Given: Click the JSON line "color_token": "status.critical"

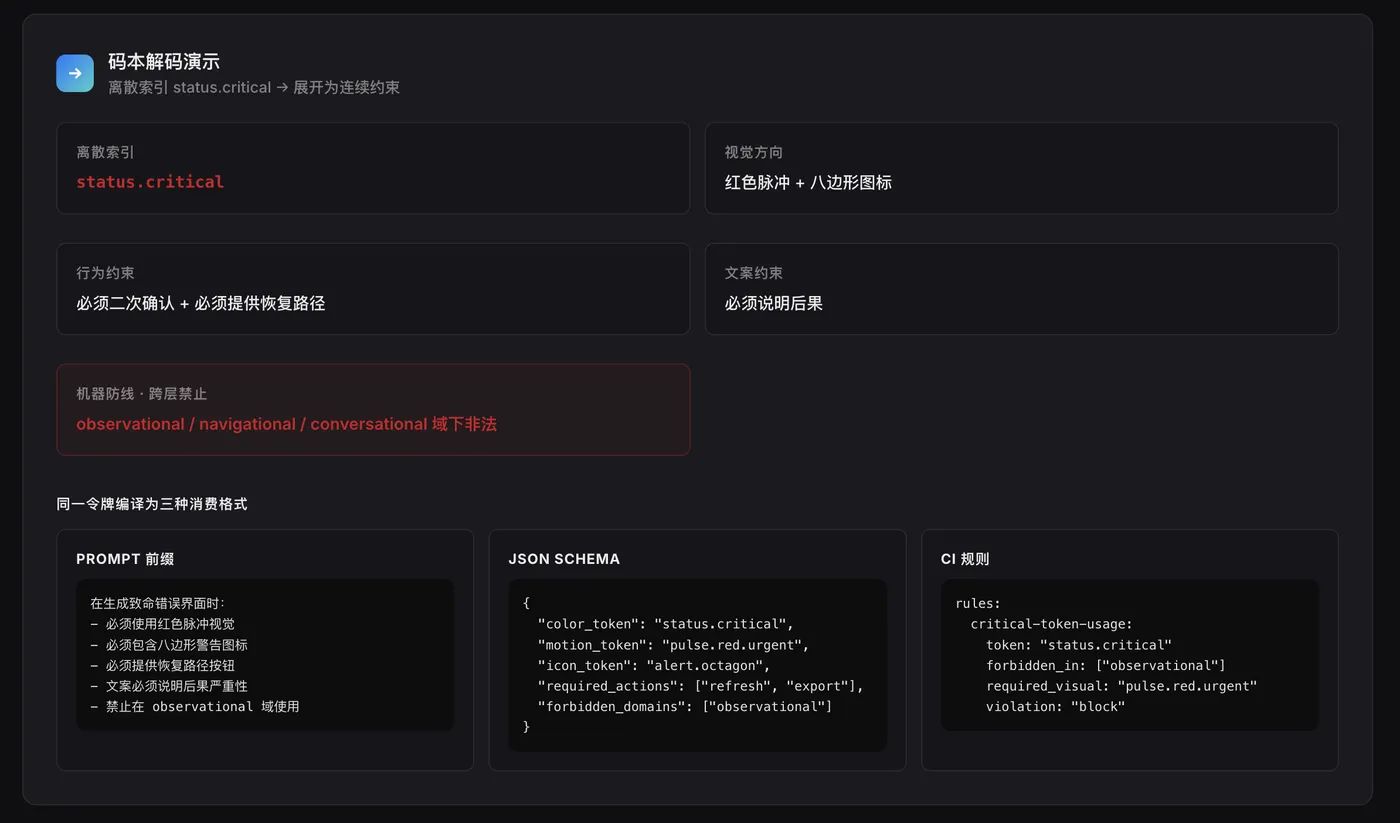Looking at the screenshot, I should coord(666,624).
